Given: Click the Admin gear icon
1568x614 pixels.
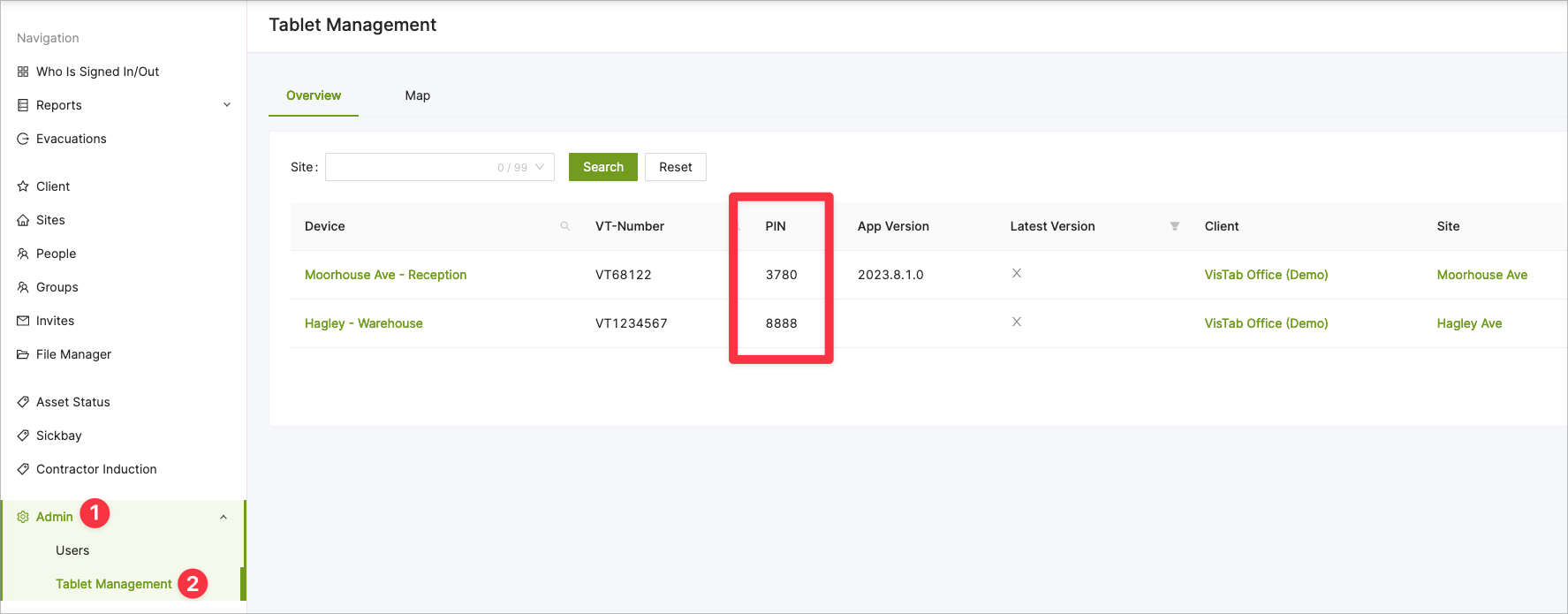Looking at the screenshot, I should pyautogui.click(x=23, y=517).
